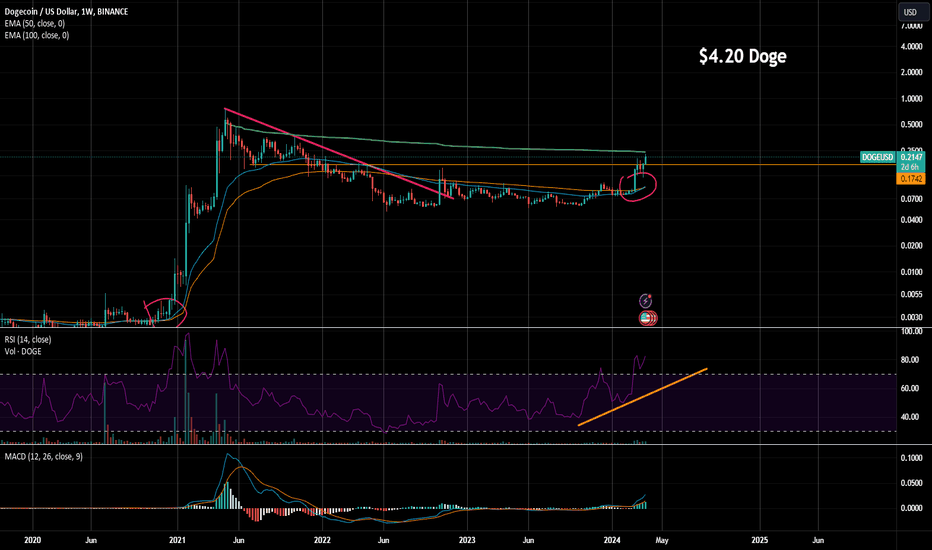Click the 0.0055 price scale label
Viewport: 932px width, 550px height.
click(911, 294)
